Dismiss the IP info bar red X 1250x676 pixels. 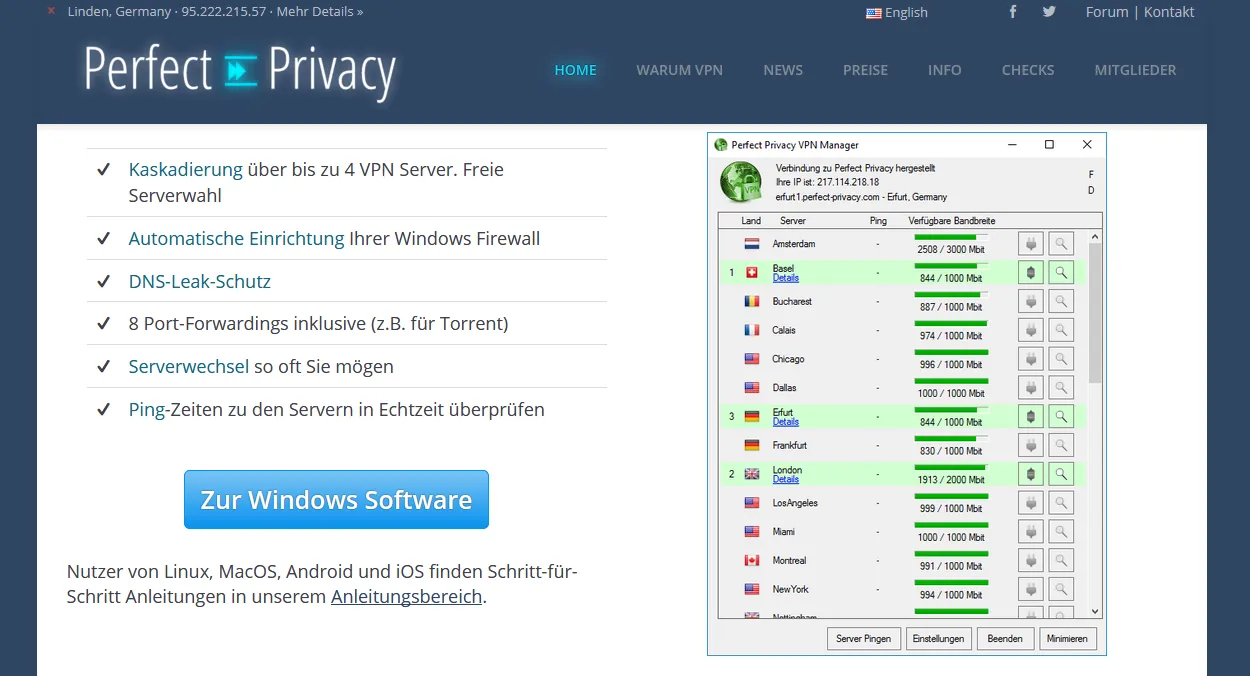(x=51, y=11)
